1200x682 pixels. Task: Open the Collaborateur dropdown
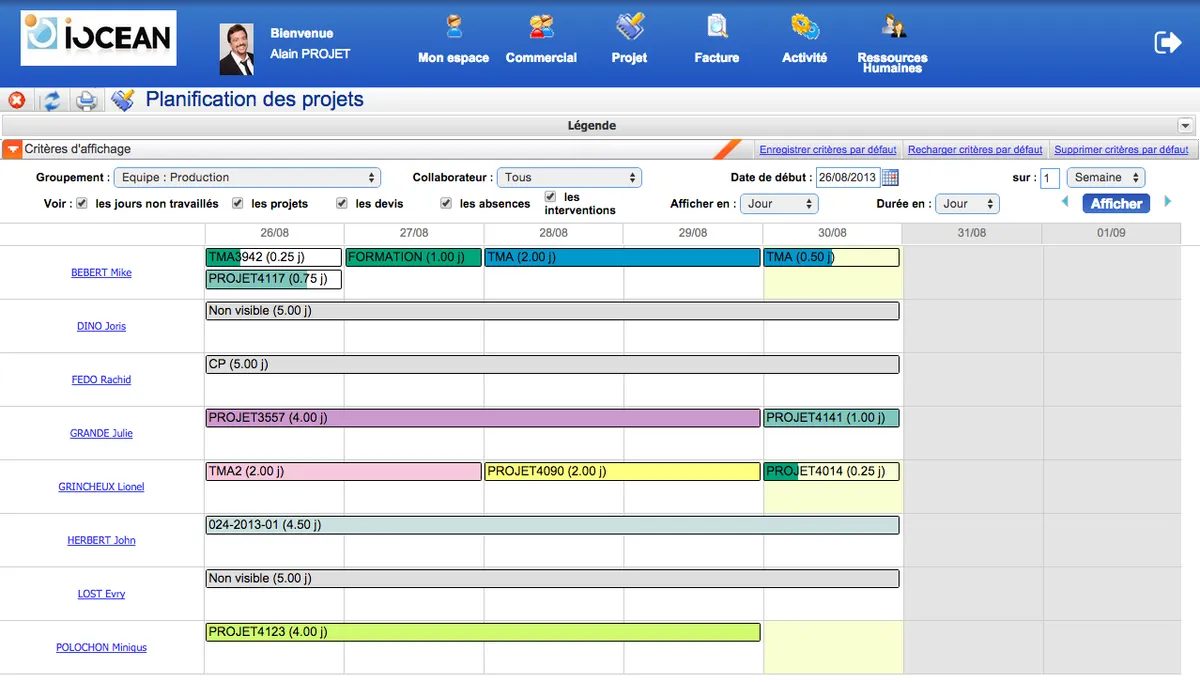click(x=568, y=177)
